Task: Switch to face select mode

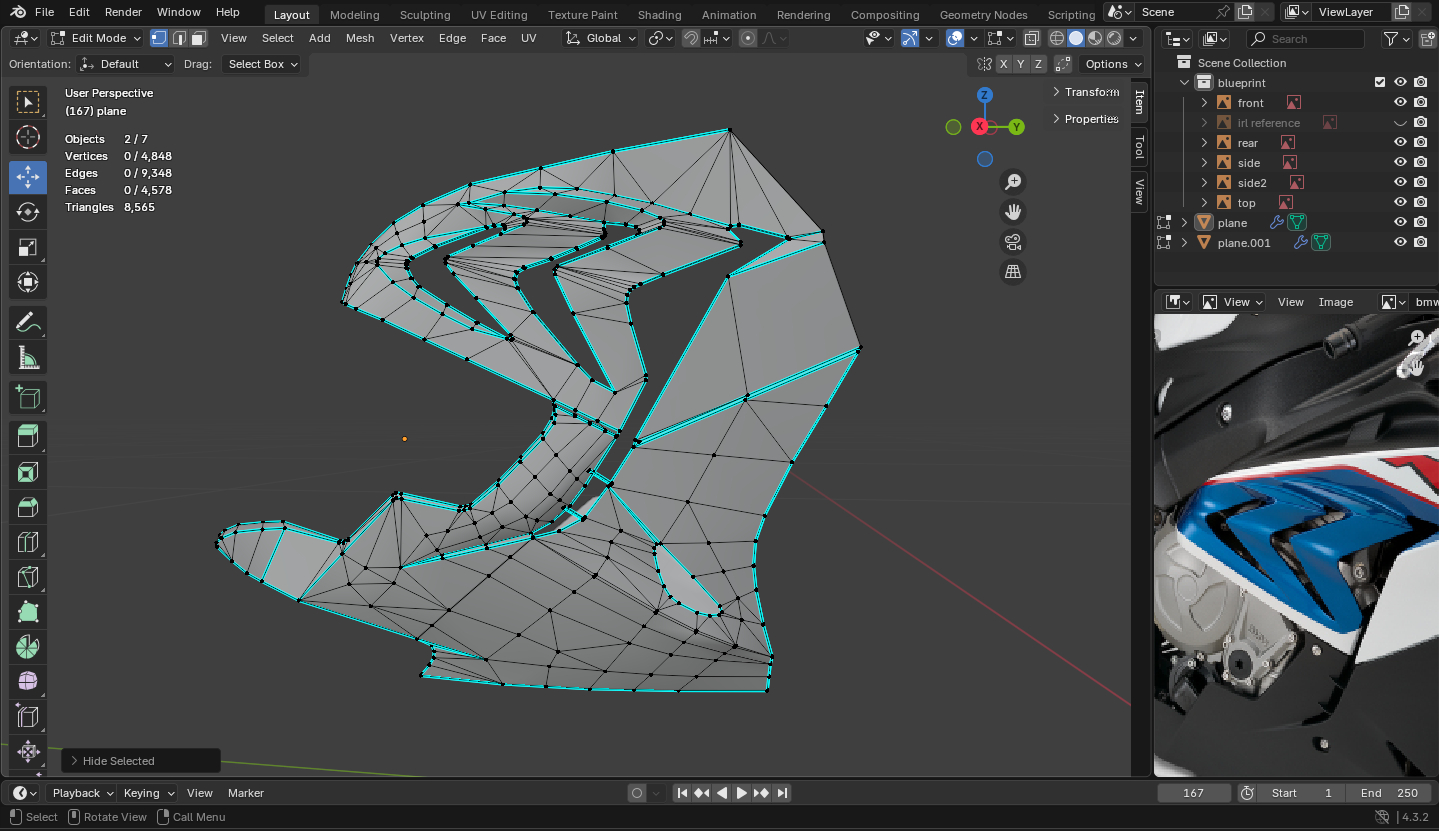Action: click(198, 38)
